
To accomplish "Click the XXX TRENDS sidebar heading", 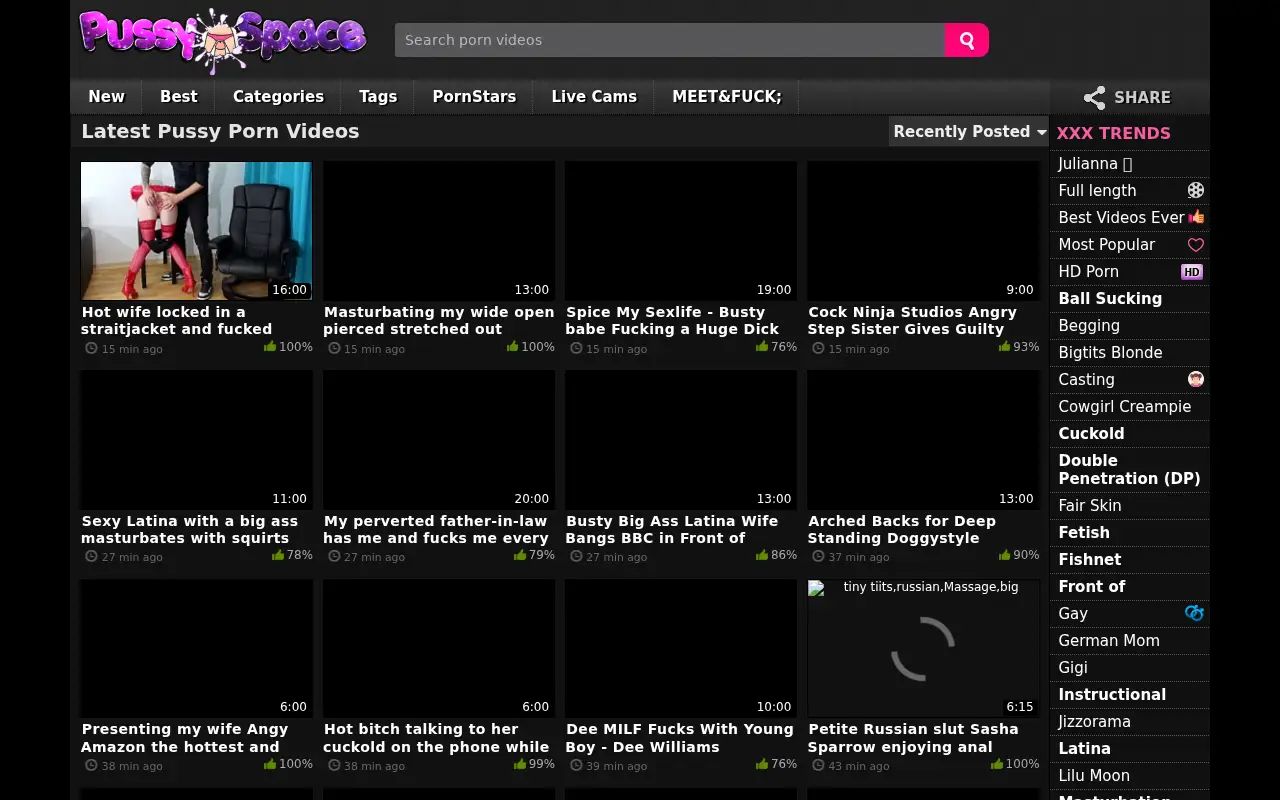I will pos(1113,133).
